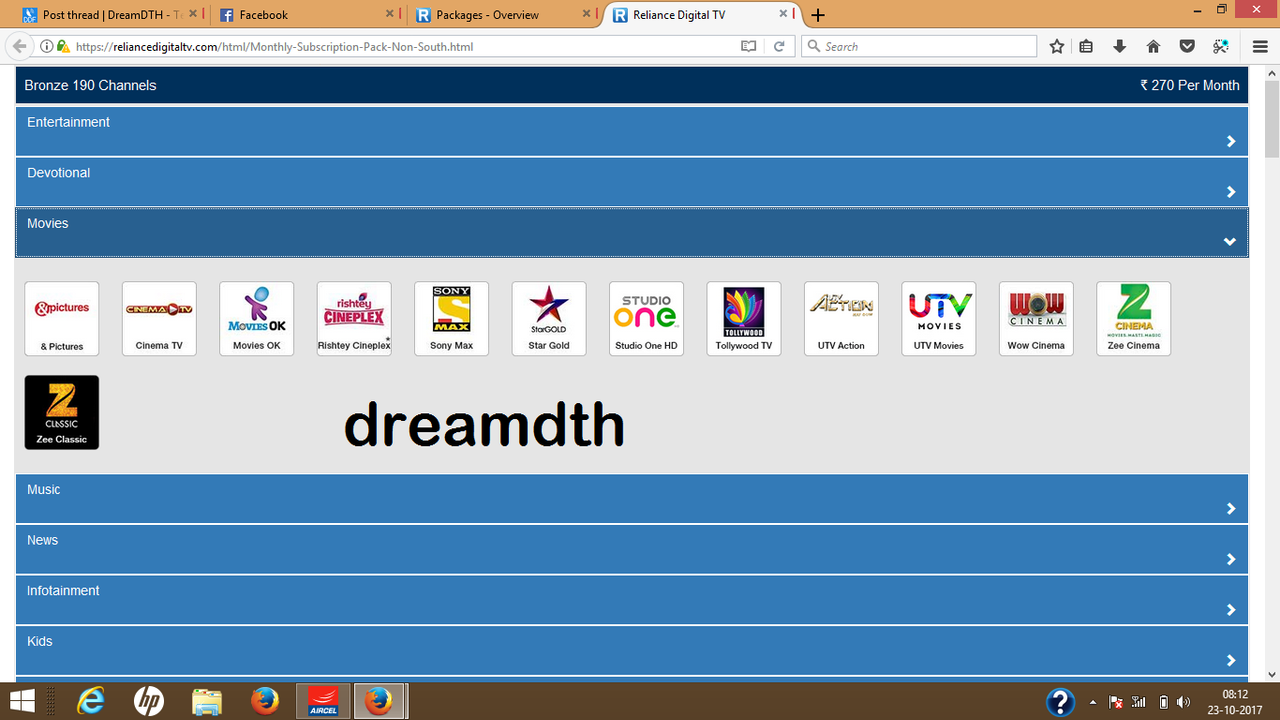Open the Pocket save icon

point(1187,46)
